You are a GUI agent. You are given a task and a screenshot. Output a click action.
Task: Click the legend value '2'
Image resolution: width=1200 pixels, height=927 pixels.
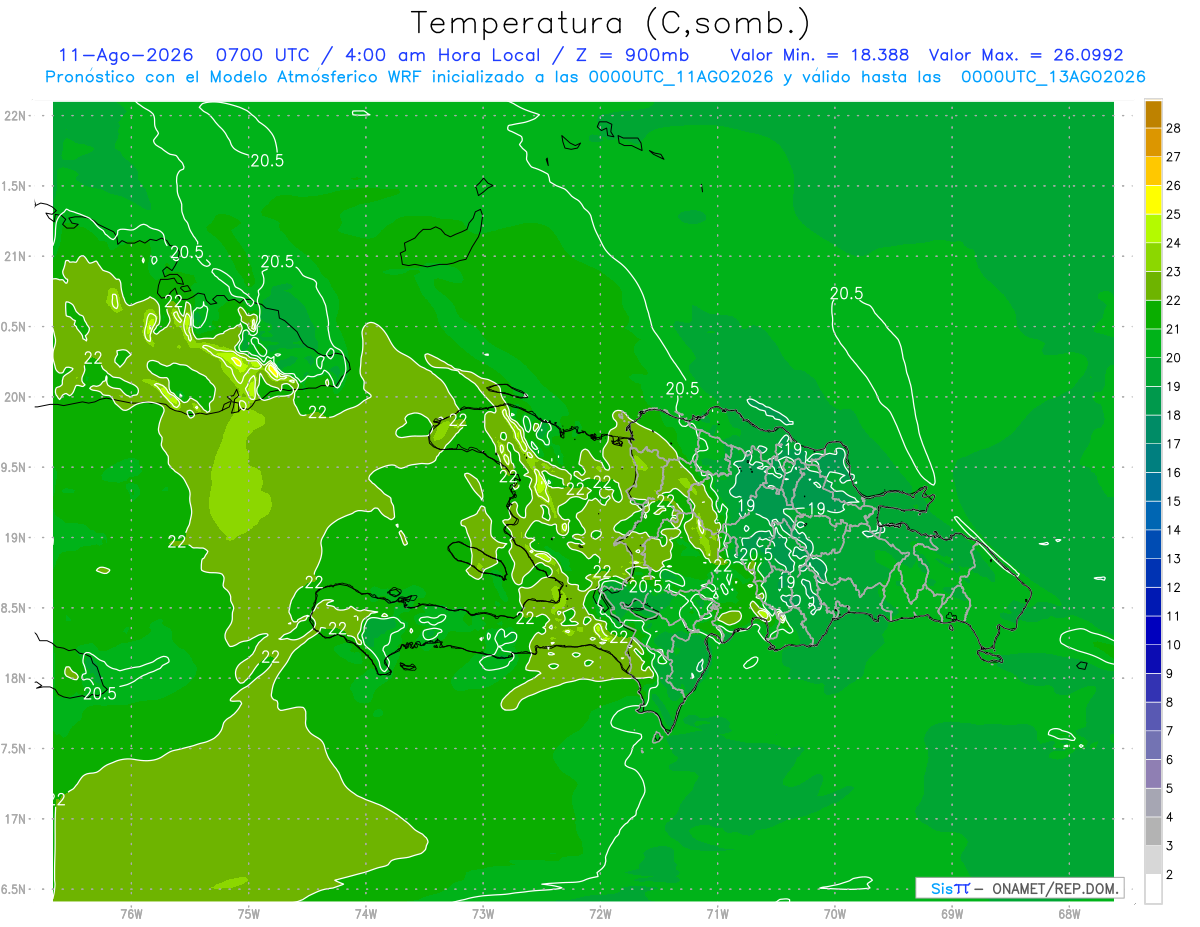point(1170,875)
